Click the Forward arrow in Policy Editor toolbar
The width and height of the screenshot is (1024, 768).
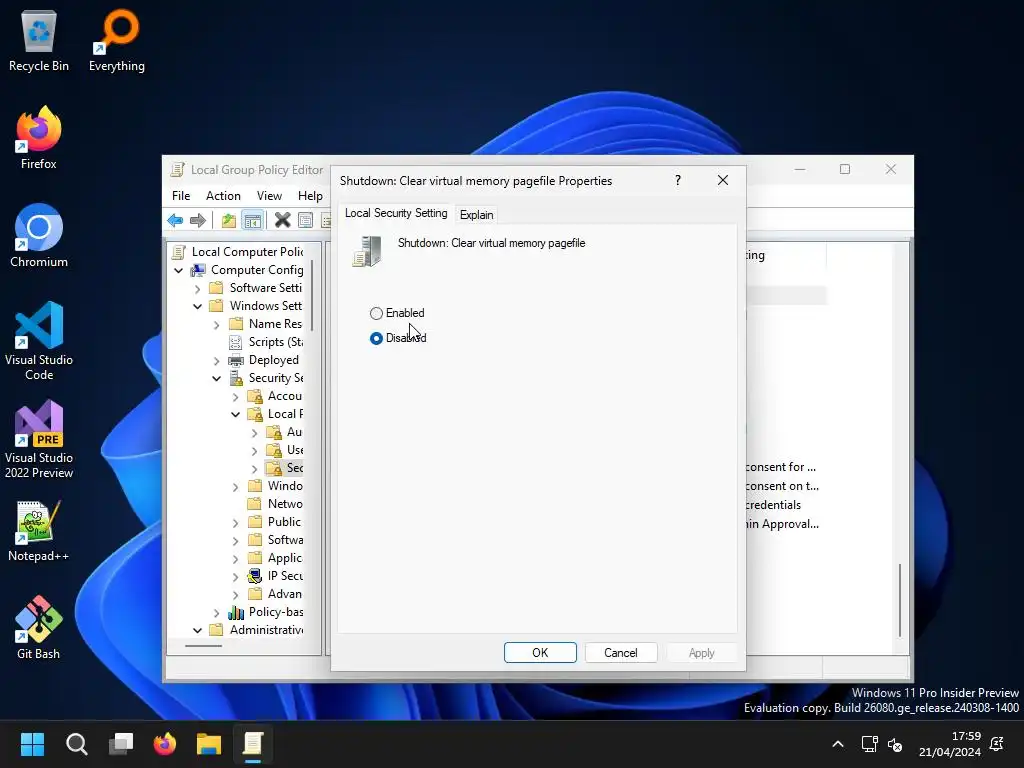coord(198,220)
